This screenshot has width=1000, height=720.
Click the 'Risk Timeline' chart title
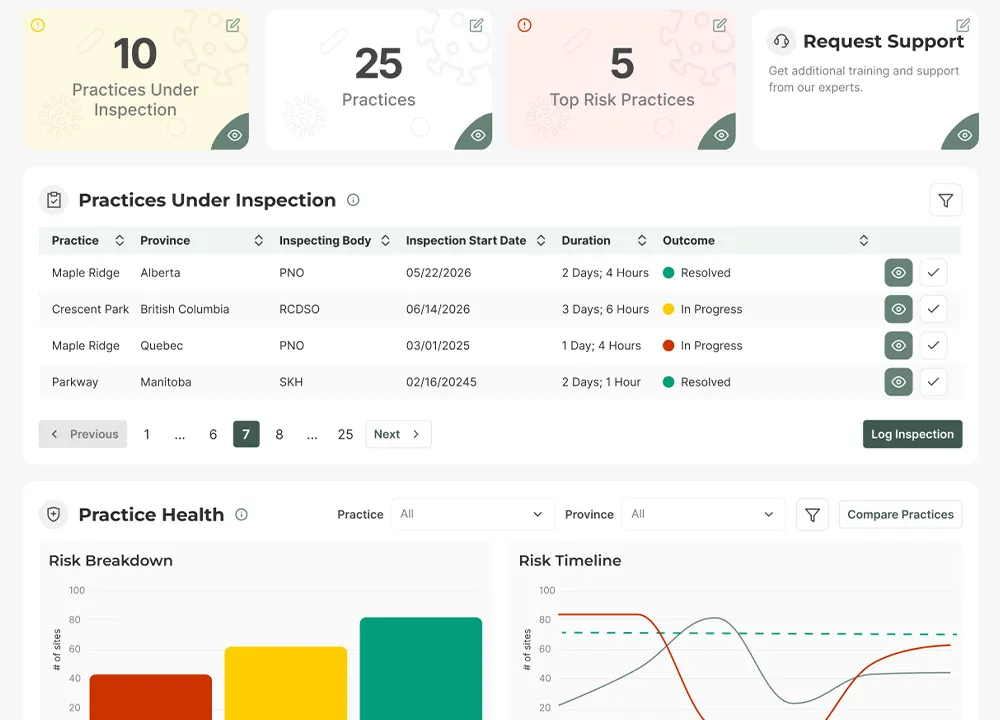[x=570, y=561]
